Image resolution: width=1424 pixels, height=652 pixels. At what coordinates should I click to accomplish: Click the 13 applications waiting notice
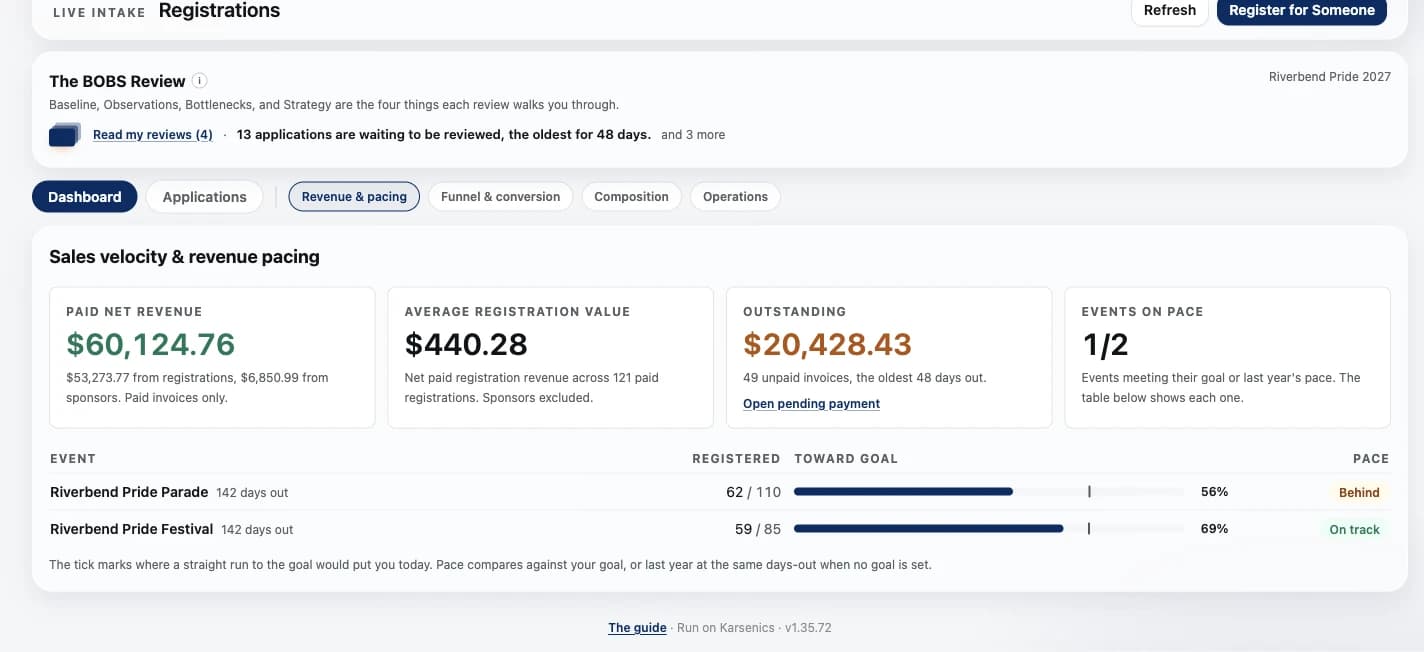point(444,135)
